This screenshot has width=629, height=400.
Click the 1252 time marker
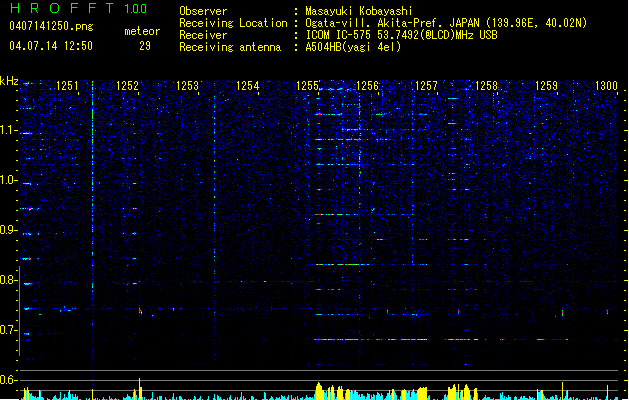click(127, 85)
